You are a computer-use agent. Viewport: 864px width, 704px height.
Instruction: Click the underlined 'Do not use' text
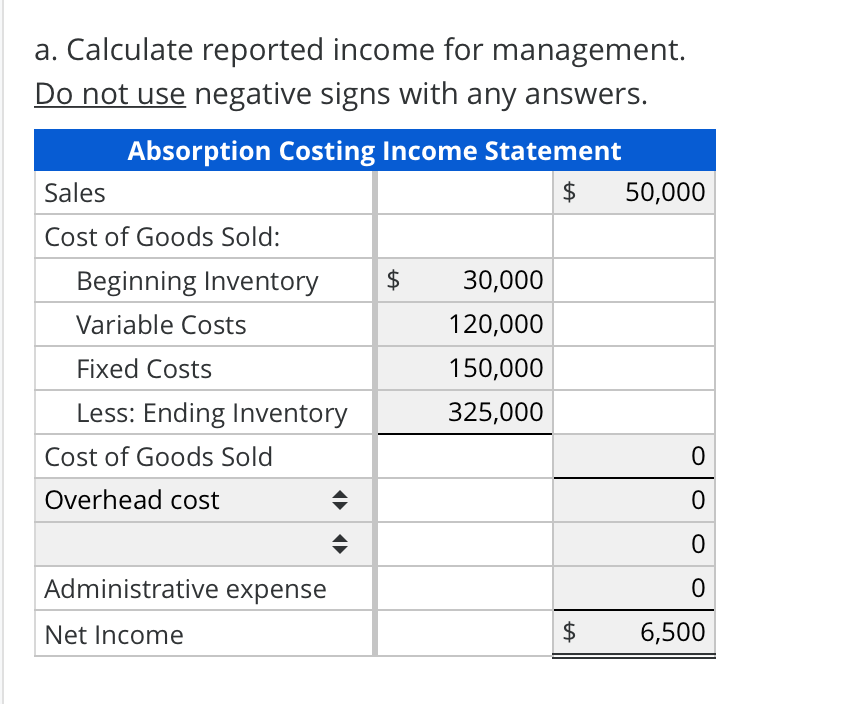(x=110, y=94)
